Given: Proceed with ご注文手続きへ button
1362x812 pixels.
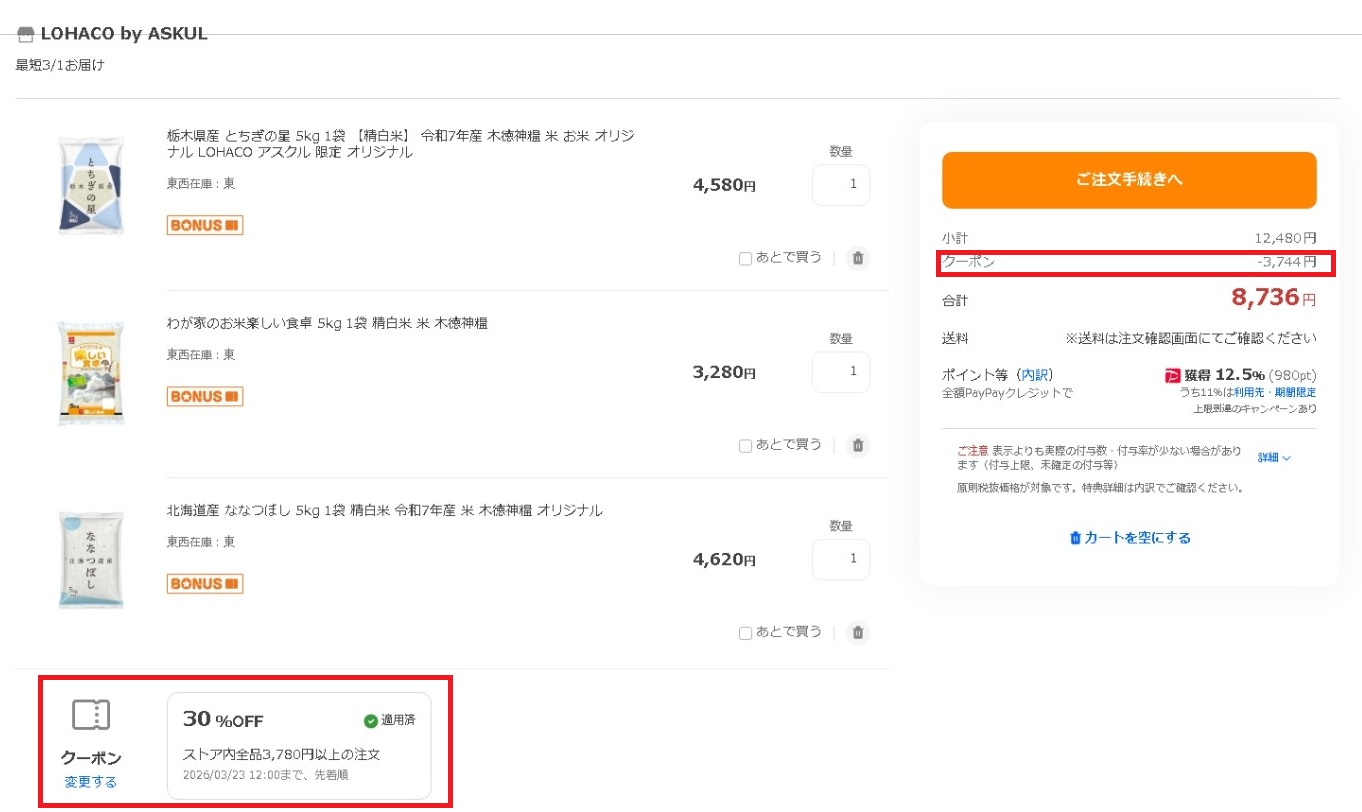Looking at the screenshot, I should click(x=1128, y=180).
